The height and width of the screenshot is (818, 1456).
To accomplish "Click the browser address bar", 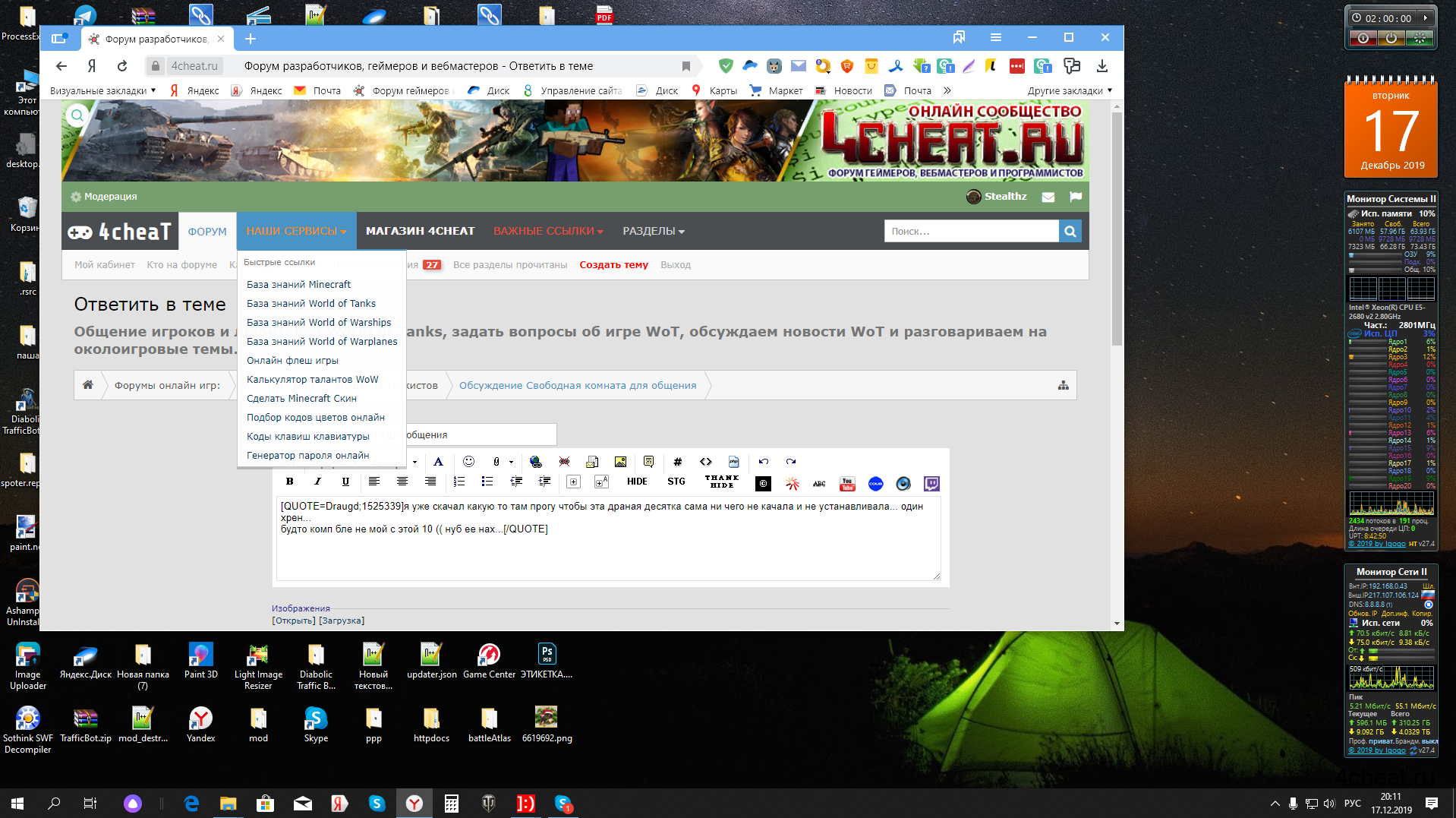I will pyautogui.click(x=421, y=66).
